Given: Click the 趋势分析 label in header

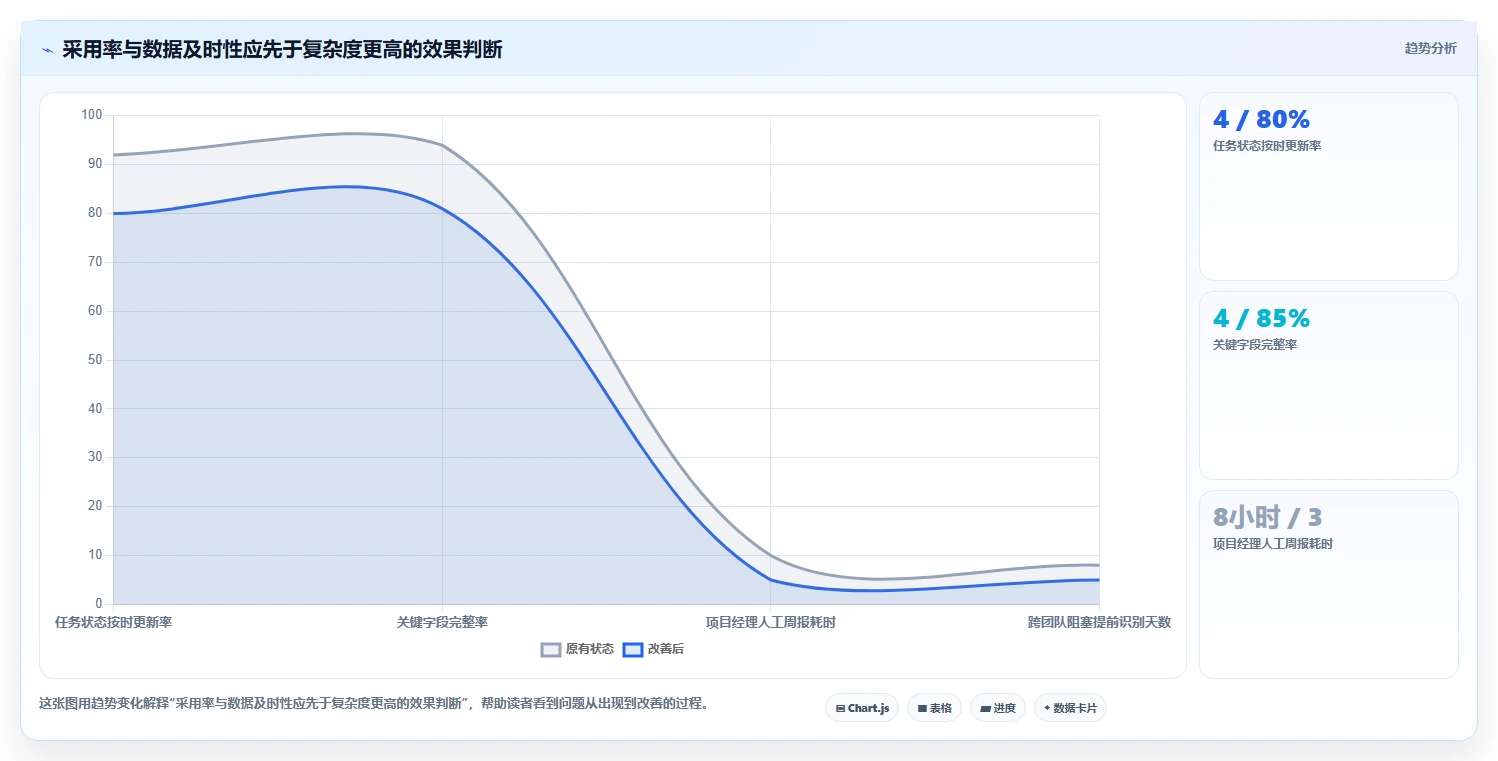Looking at the screenshot, I should 1430,48.
